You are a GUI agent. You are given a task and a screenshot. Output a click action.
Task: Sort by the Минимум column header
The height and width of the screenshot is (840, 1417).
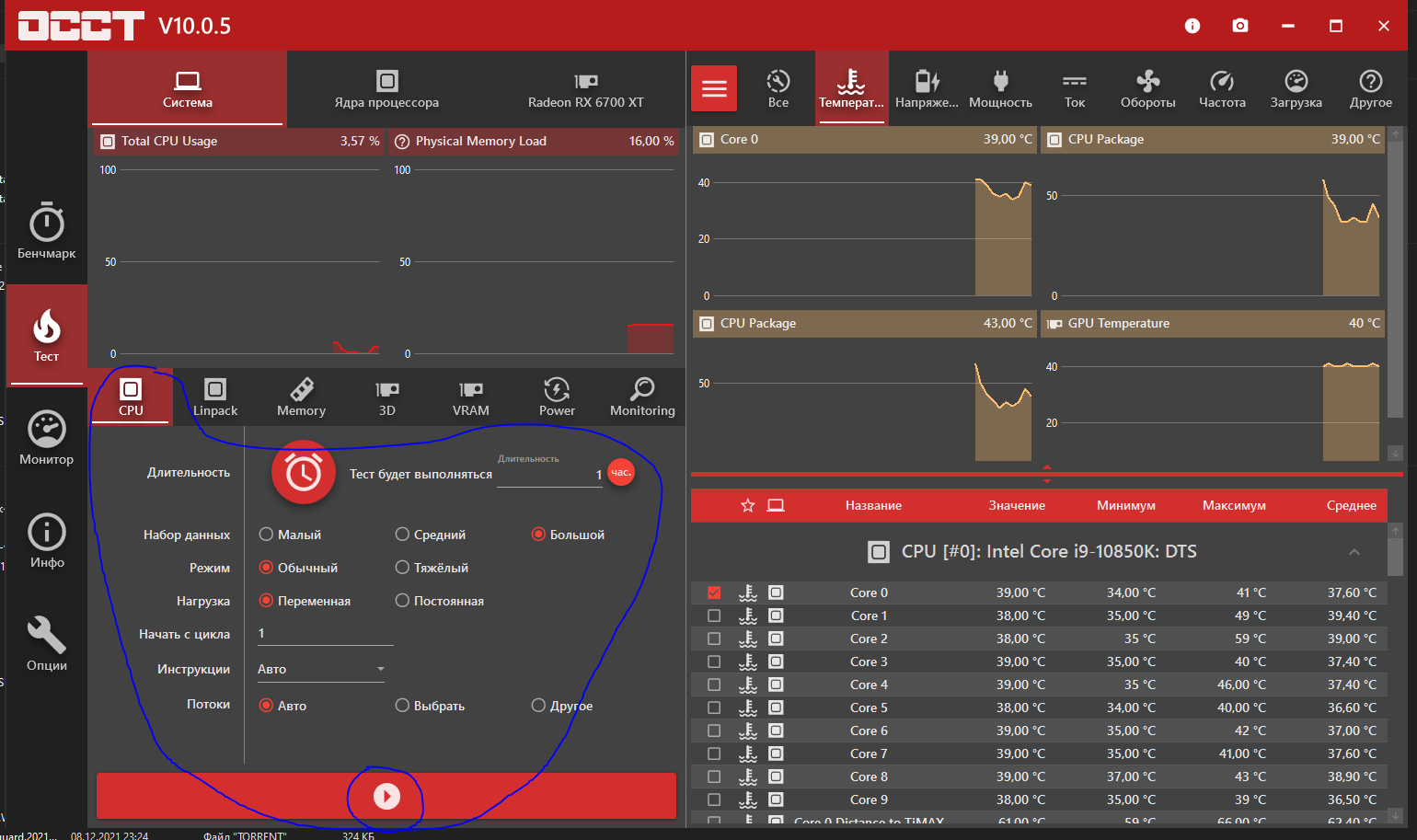click(x=1126, y=505)
